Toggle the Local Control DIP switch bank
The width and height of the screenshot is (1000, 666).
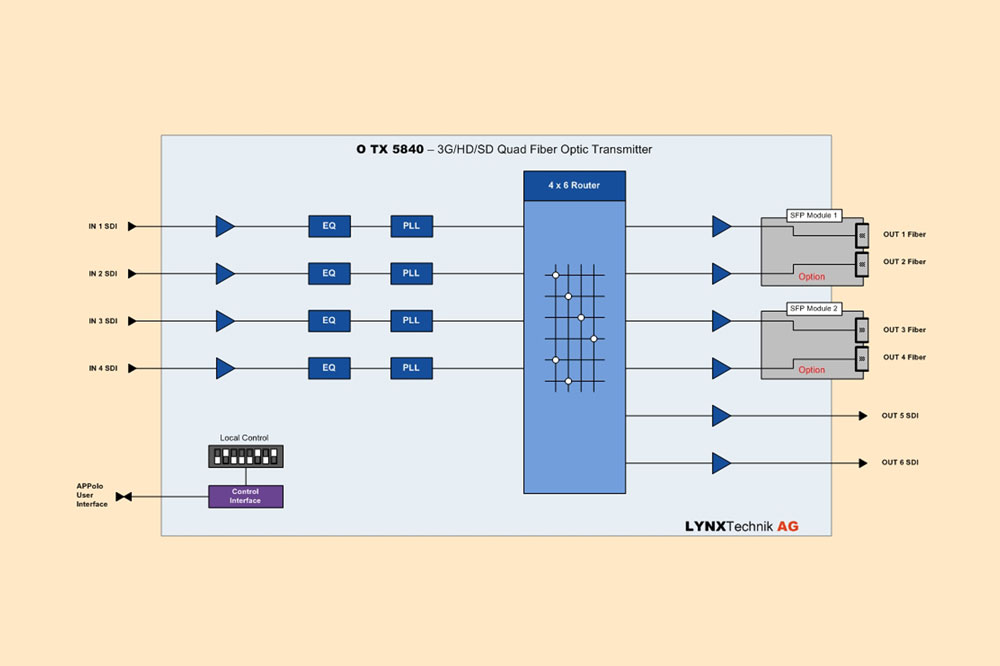[246, 456]
